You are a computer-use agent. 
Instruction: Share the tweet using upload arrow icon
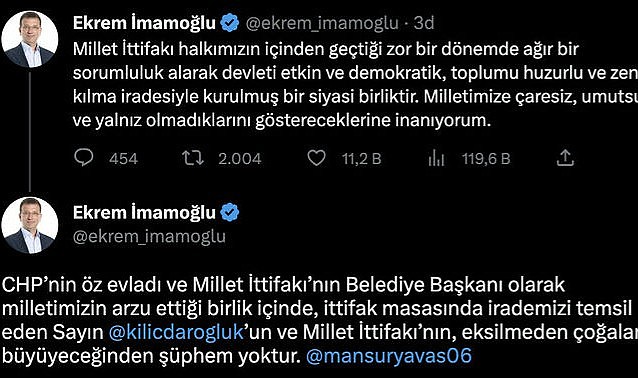click(x=565, y=157)
